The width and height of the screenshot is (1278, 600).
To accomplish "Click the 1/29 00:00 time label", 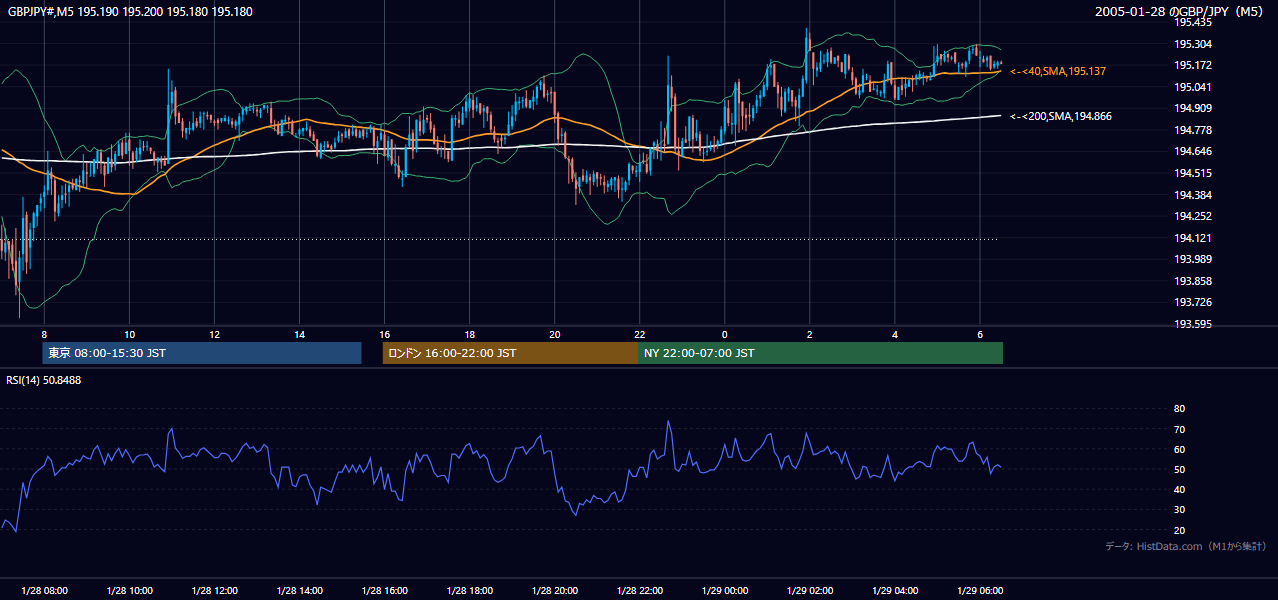I will click(x=725, y=590).
